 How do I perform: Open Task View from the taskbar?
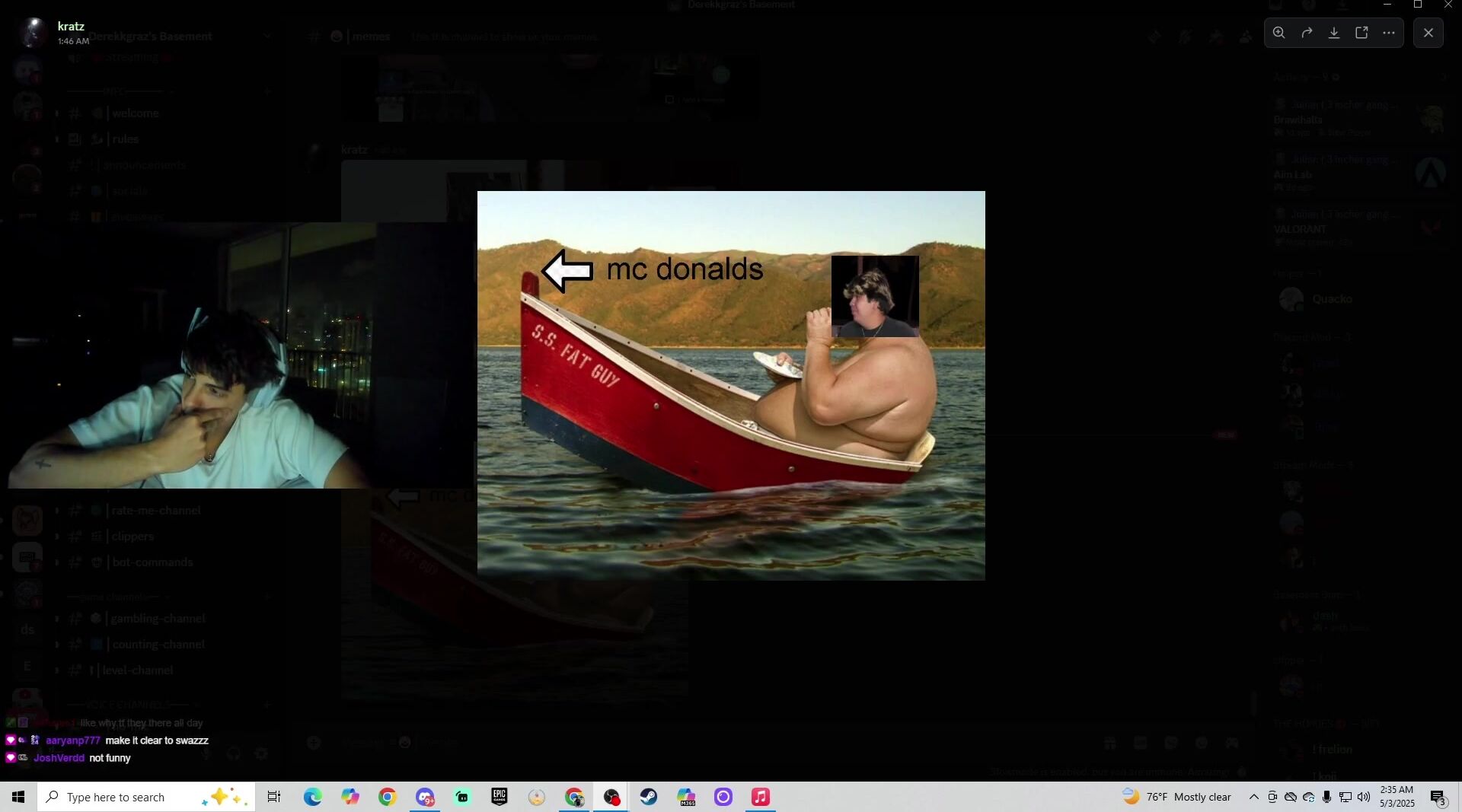point(274,797)
